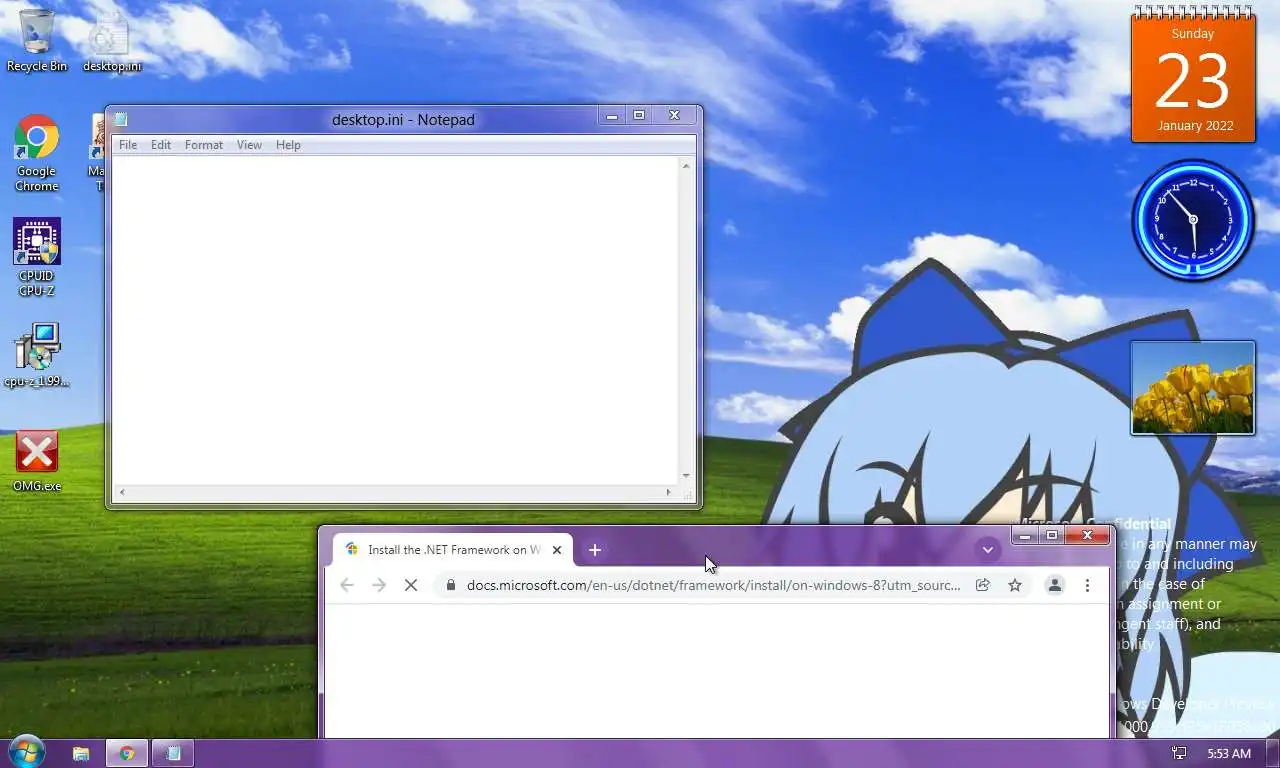Open the CPUID CPU-Z desktop shortcut

point(37,257)
